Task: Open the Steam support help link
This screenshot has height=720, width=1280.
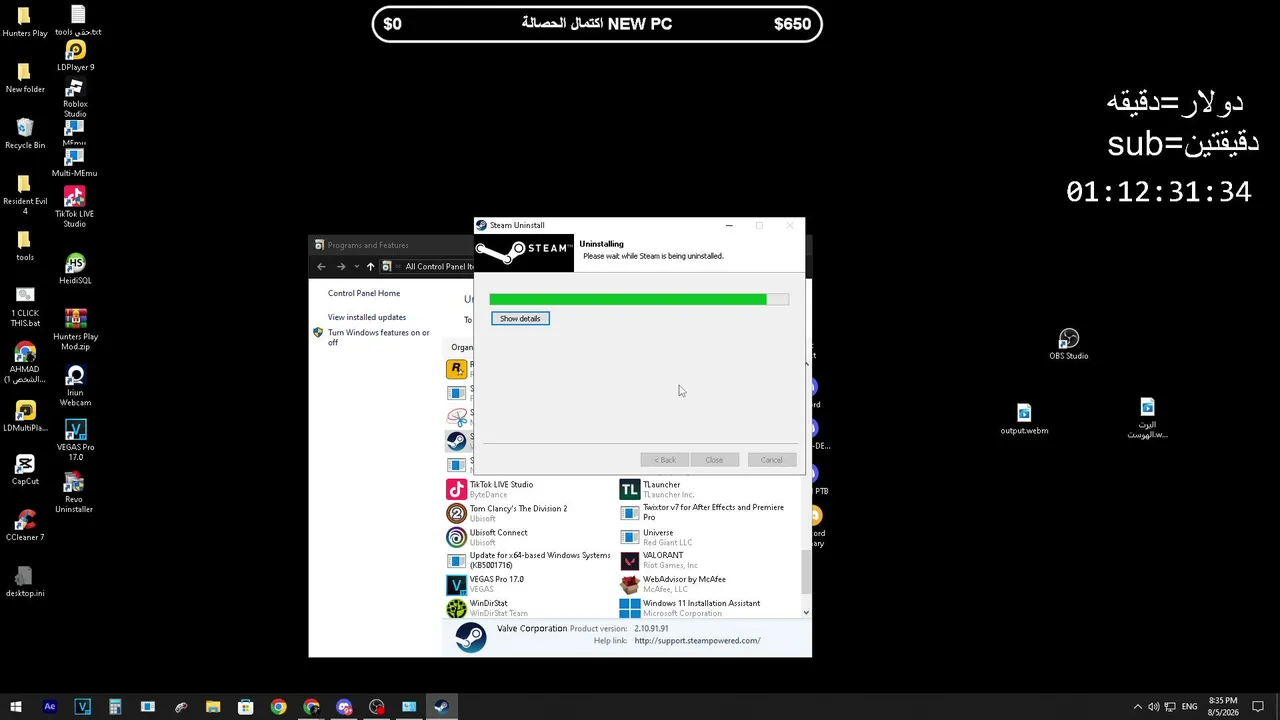Action: [x=697, y=641]
